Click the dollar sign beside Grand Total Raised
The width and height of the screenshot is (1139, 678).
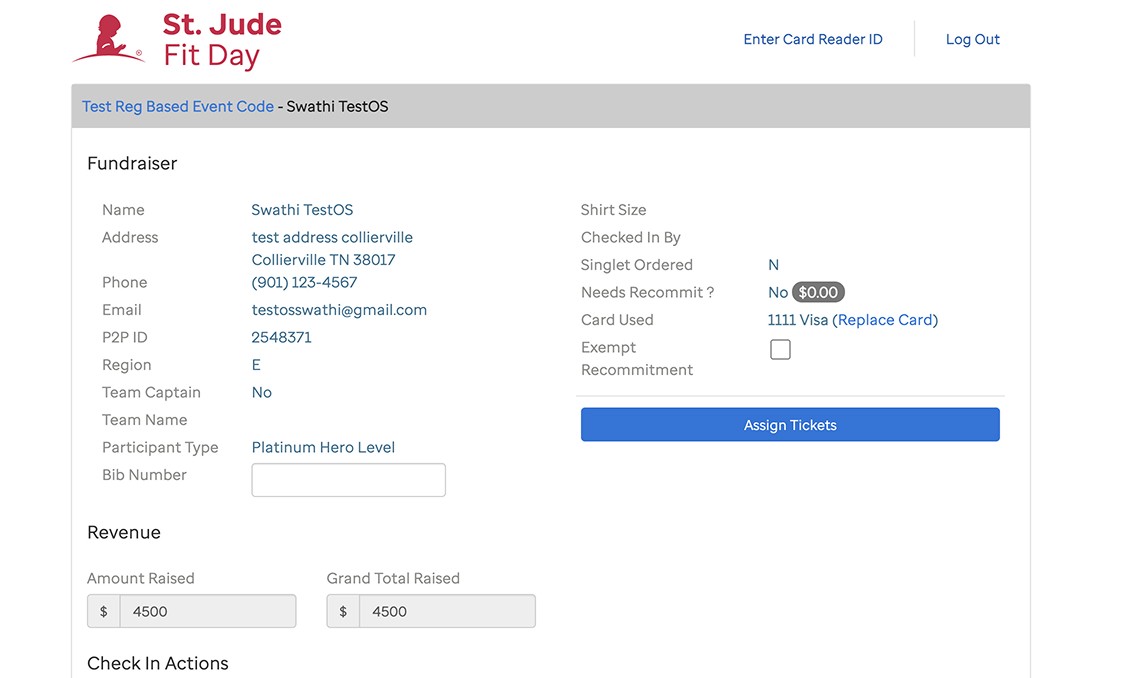click(x=343, y=611)
